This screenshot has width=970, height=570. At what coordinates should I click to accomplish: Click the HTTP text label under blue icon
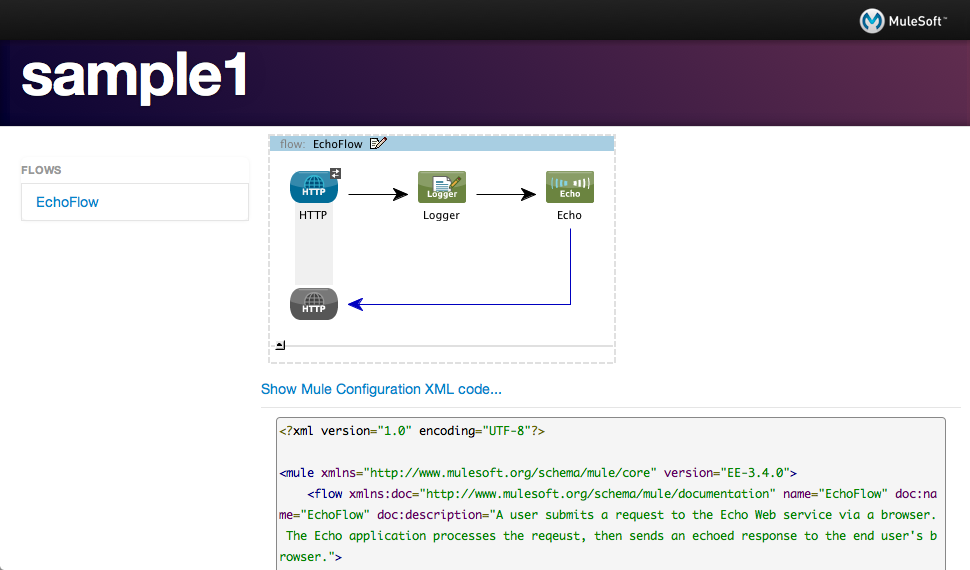313,215
